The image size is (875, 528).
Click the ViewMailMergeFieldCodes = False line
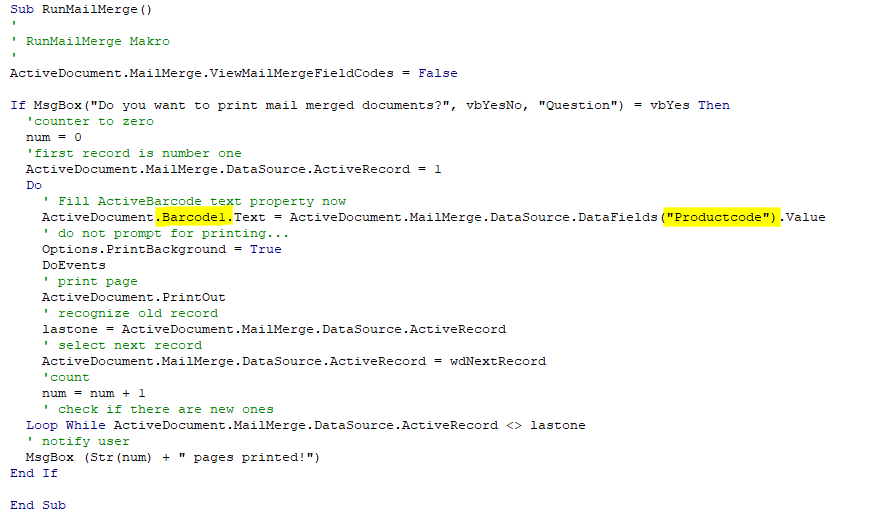coord(234,73)
